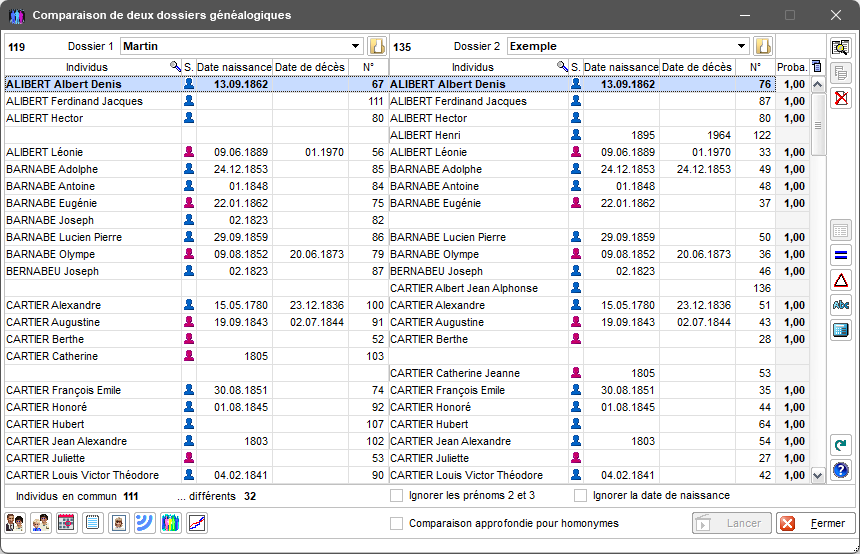Enable Ignorer la date de naissance

(580, 495)
